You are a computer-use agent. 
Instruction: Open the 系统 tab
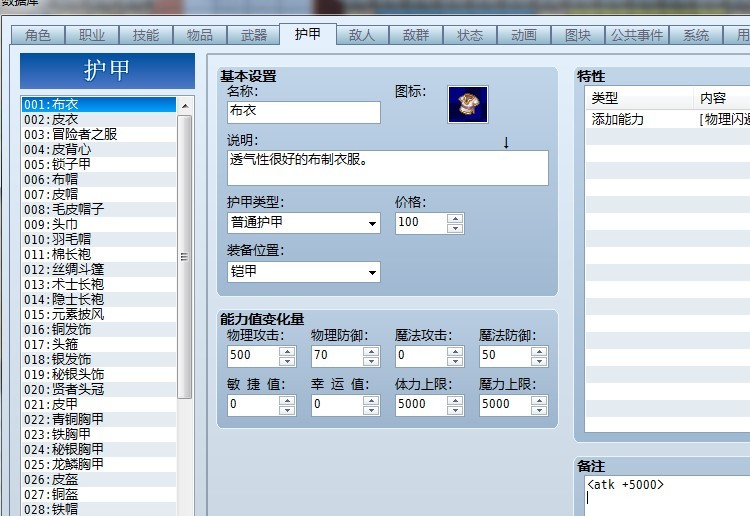coord(696,35)
